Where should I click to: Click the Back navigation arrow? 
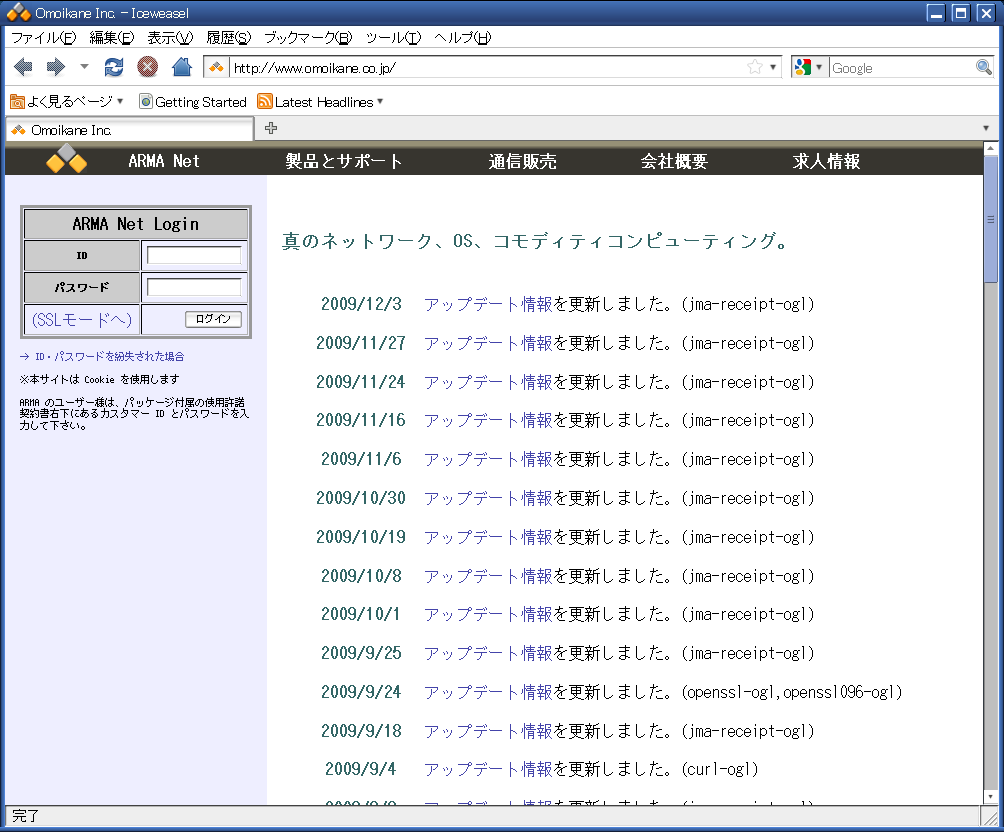[23, 67]
